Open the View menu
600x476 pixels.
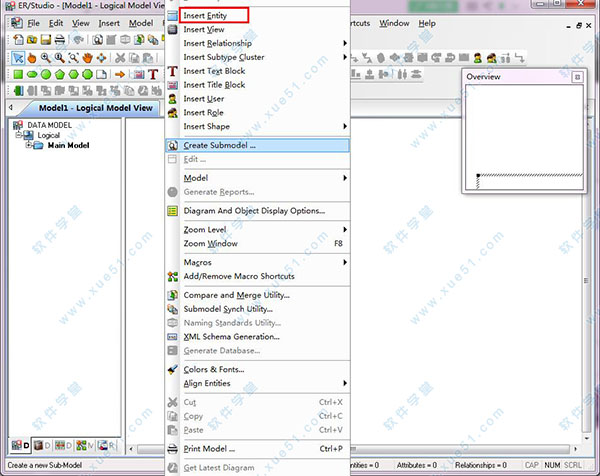[x=81, y=23]
